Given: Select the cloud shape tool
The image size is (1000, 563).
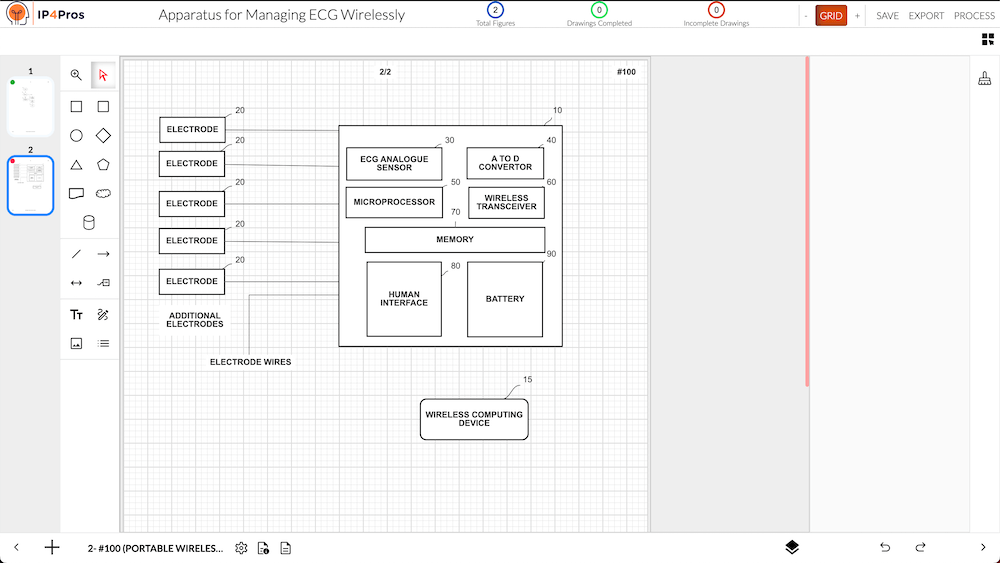Looking at the screenshot, I should click(103, 193).
